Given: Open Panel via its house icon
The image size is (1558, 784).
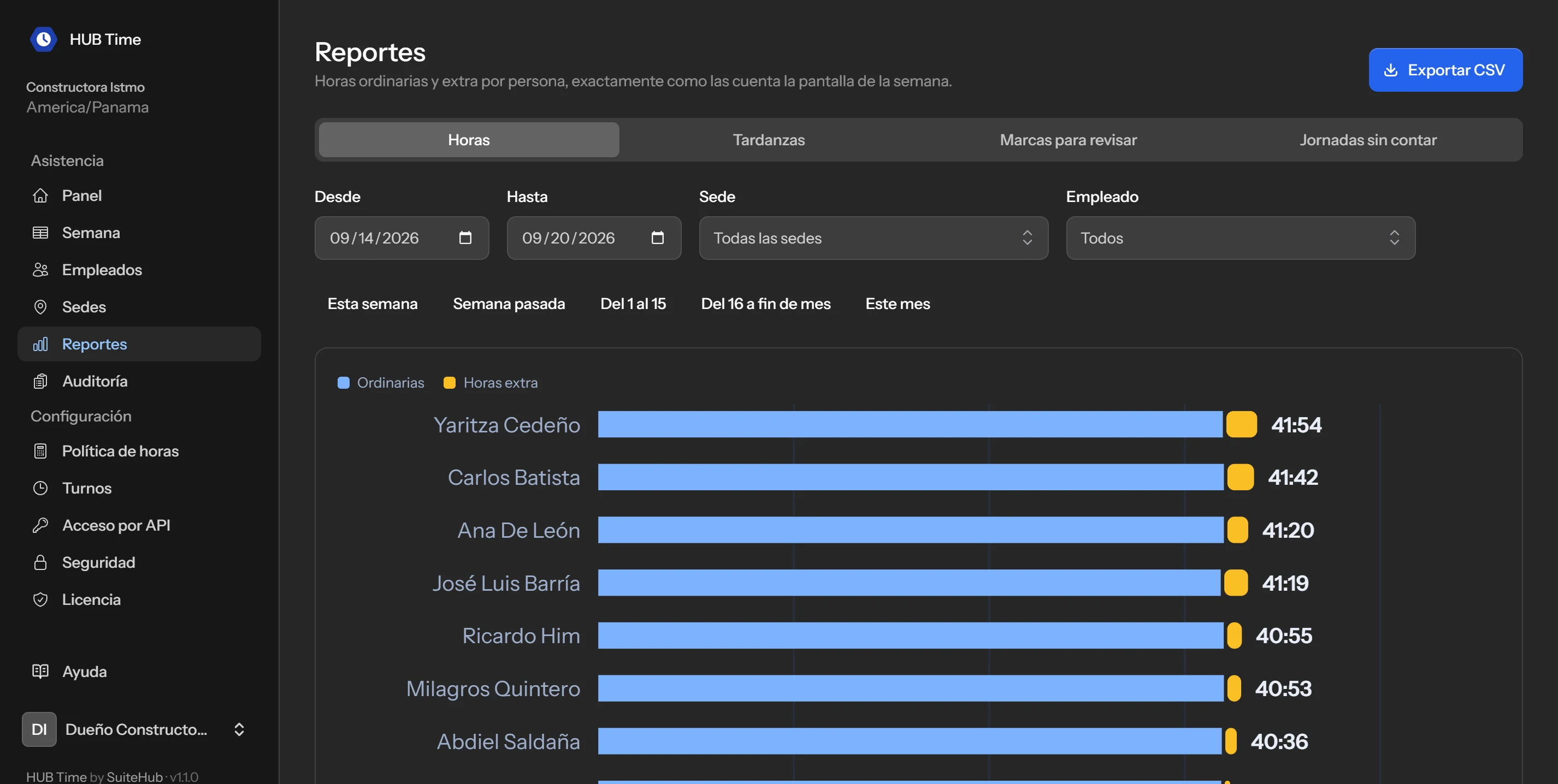Looking at the screenshot, I should click(40, 195).
